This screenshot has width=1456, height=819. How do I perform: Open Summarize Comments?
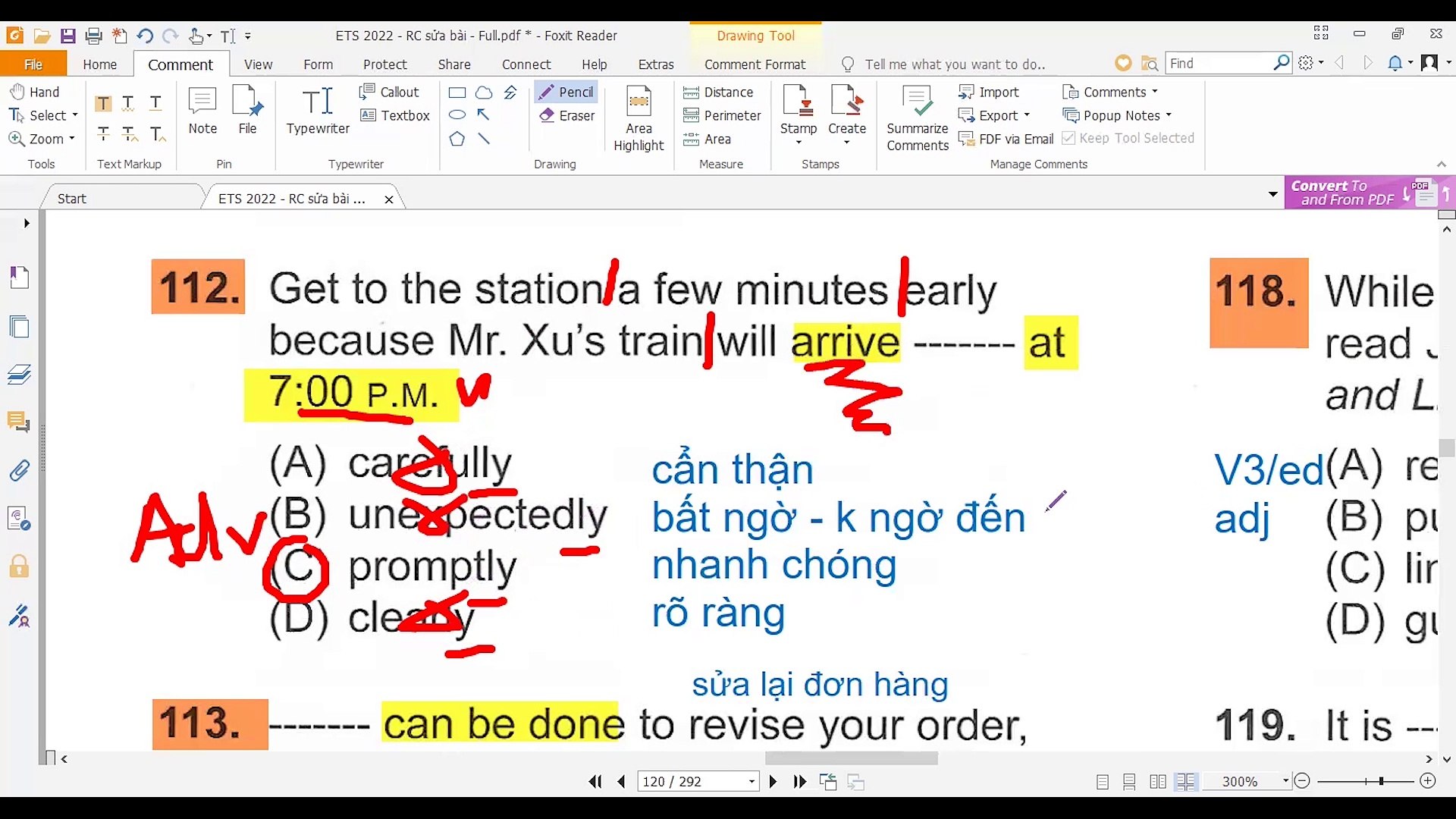click(918, 118)
